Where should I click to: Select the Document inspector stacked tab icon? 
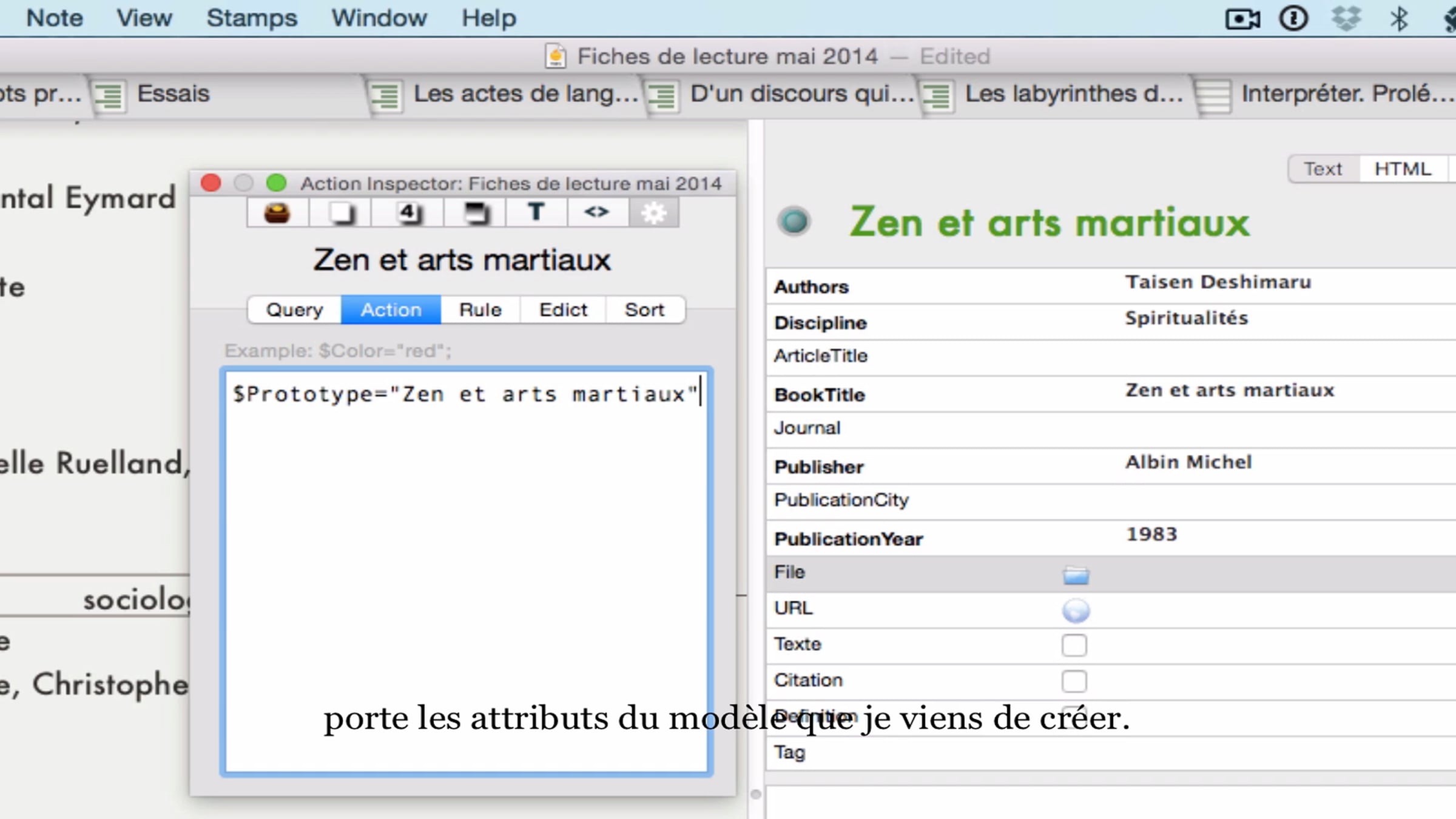pyautogui.click(x=476, y=213)
